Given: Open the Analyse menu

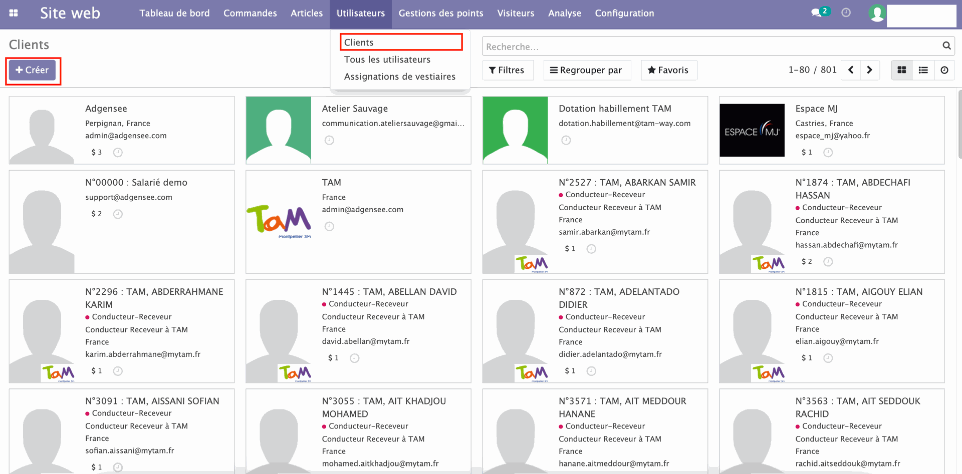Looking at the screenshot, I should click(x=565, y=13).
